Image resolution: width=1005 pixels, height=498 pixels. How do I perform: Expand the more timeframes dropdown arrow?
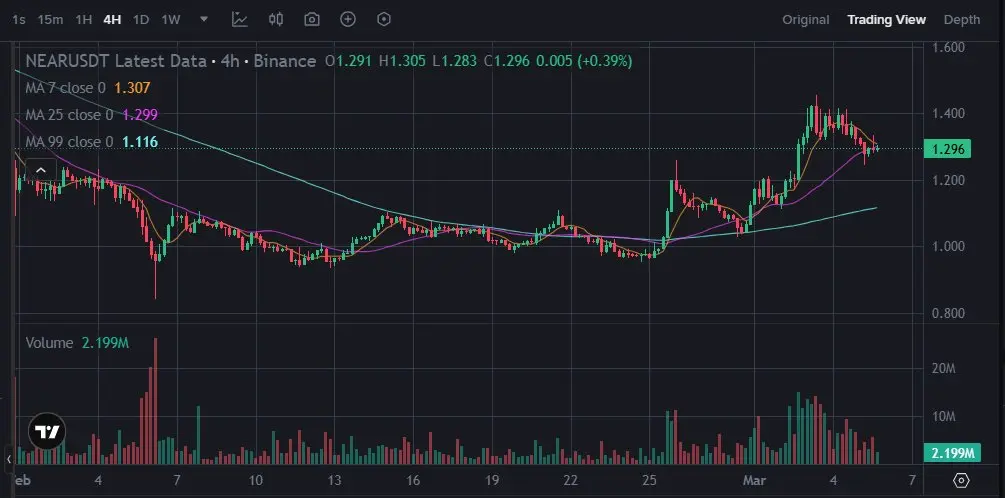tap(204, 19)
